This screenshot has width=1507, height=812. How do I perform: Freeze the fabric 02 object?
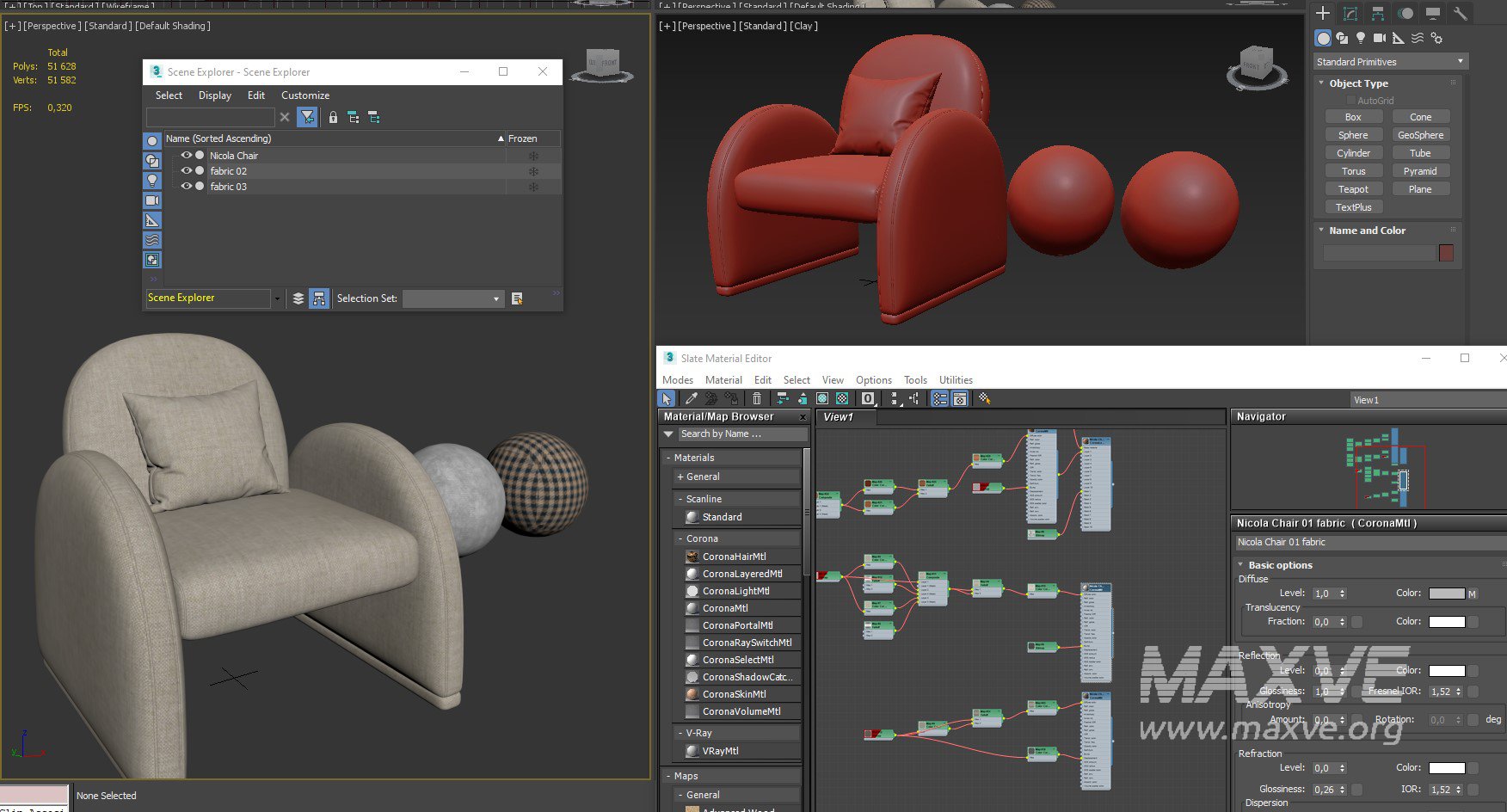point(533,171)
